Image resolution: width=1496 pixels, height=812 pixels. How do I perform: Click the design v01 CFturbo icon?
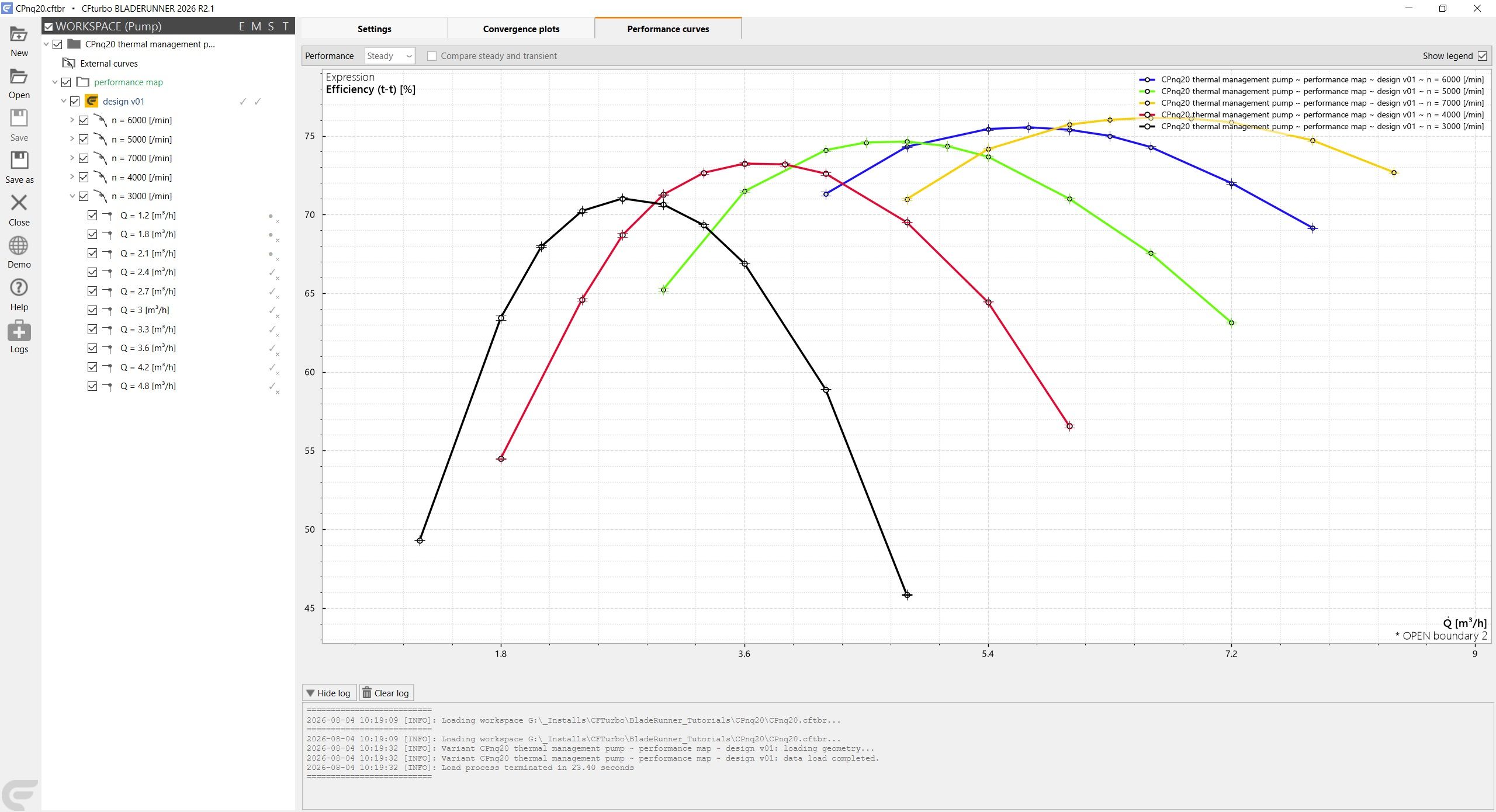92,101
